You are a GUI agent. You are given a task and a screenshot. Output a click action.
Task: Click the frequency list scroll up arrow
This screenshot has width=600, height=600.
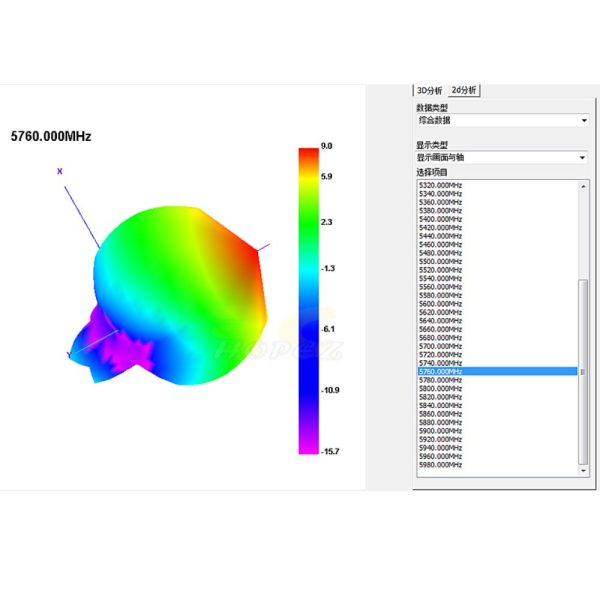tap(583, 186)
